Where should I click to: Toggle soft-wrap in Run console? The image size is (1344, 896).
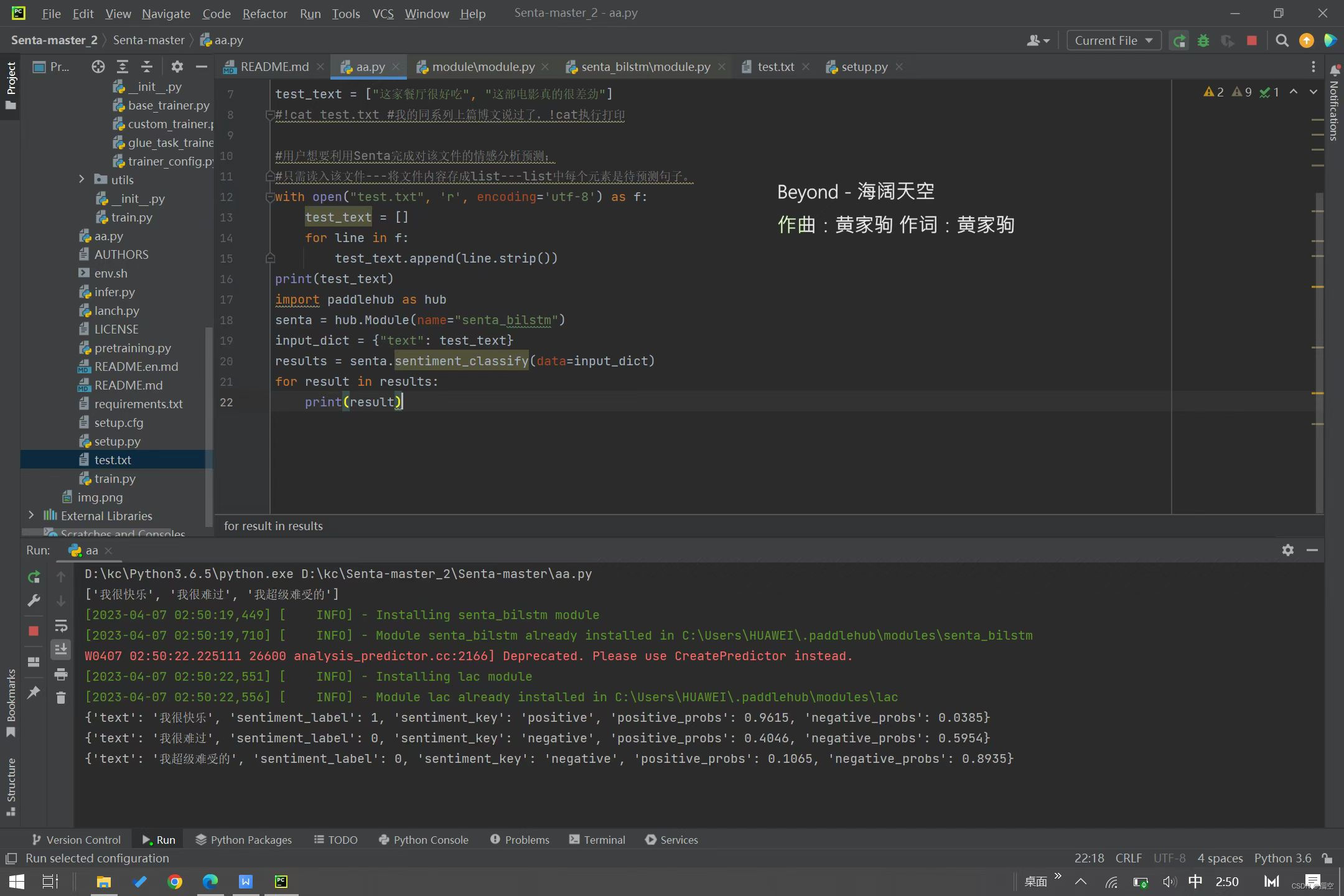[61, 625]
